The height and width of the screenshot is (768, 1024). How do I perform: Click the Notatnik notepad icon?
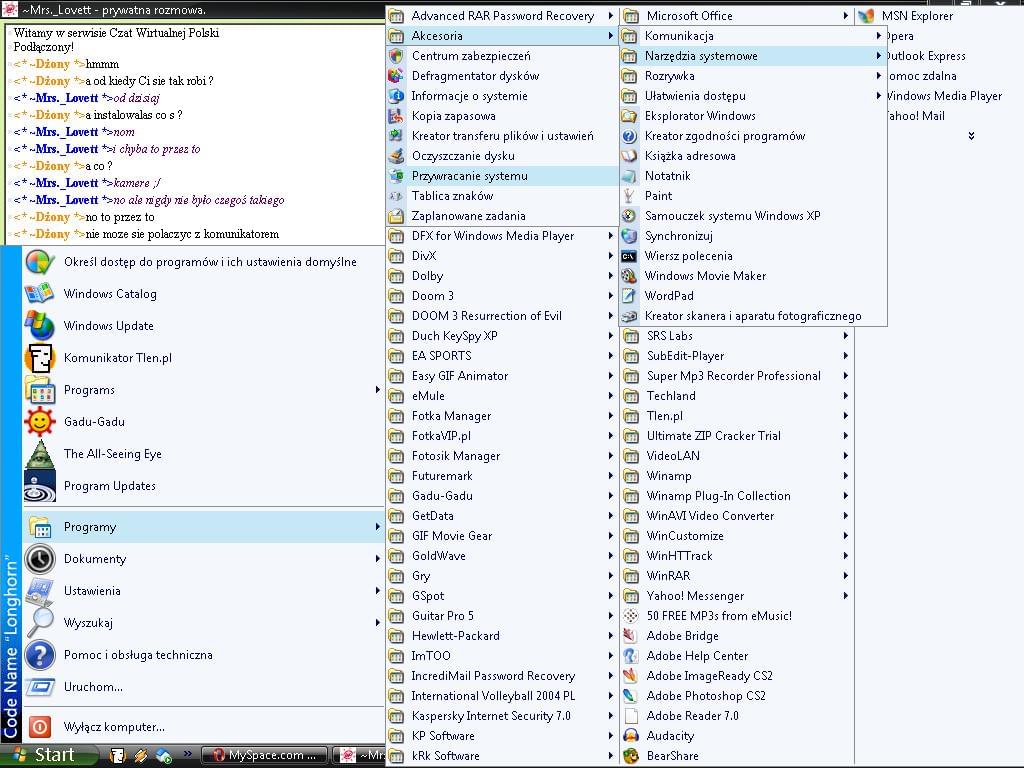(629, 176)
